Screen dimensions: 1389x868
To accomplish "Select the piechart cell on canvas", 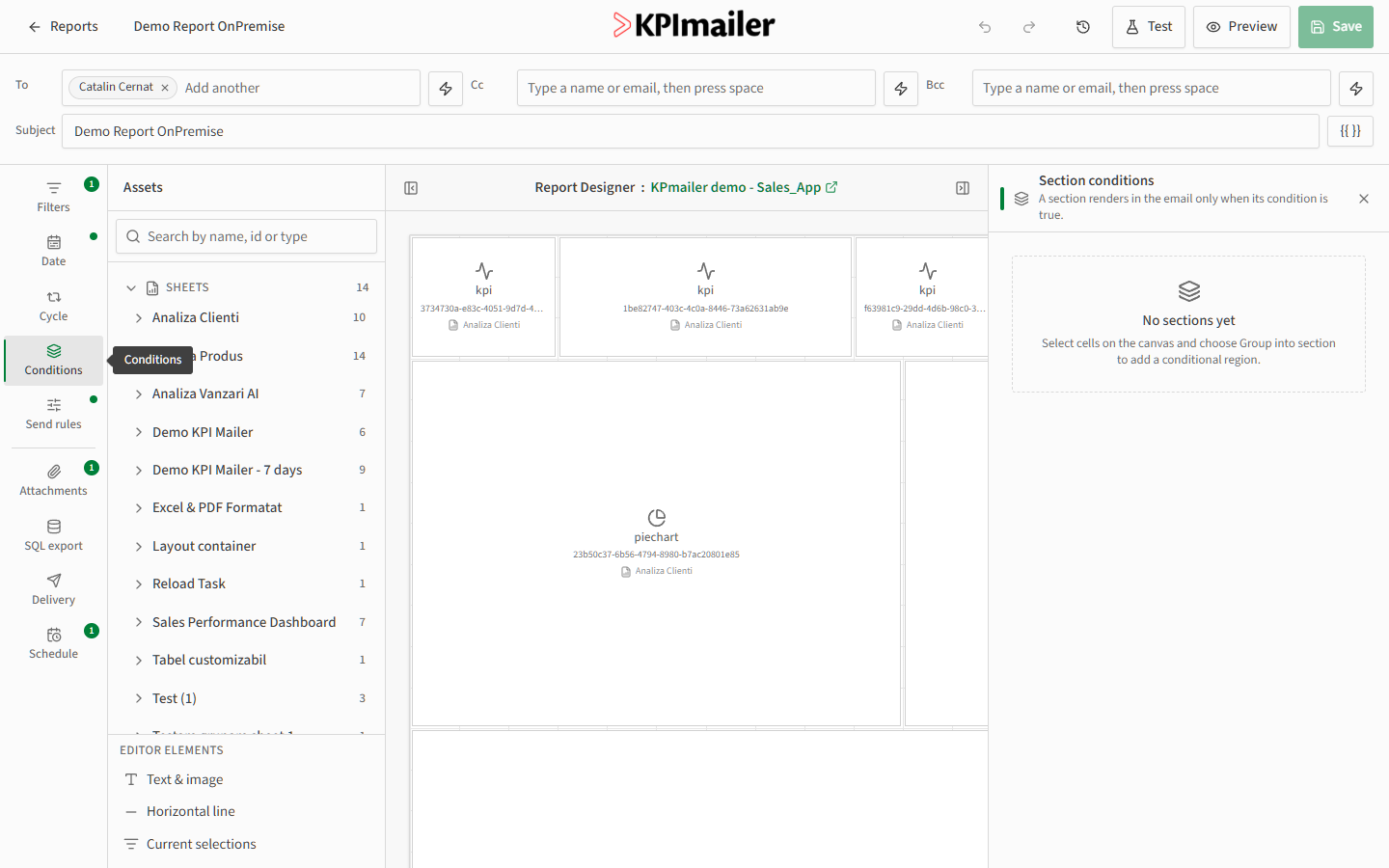I will pos(656,543).
